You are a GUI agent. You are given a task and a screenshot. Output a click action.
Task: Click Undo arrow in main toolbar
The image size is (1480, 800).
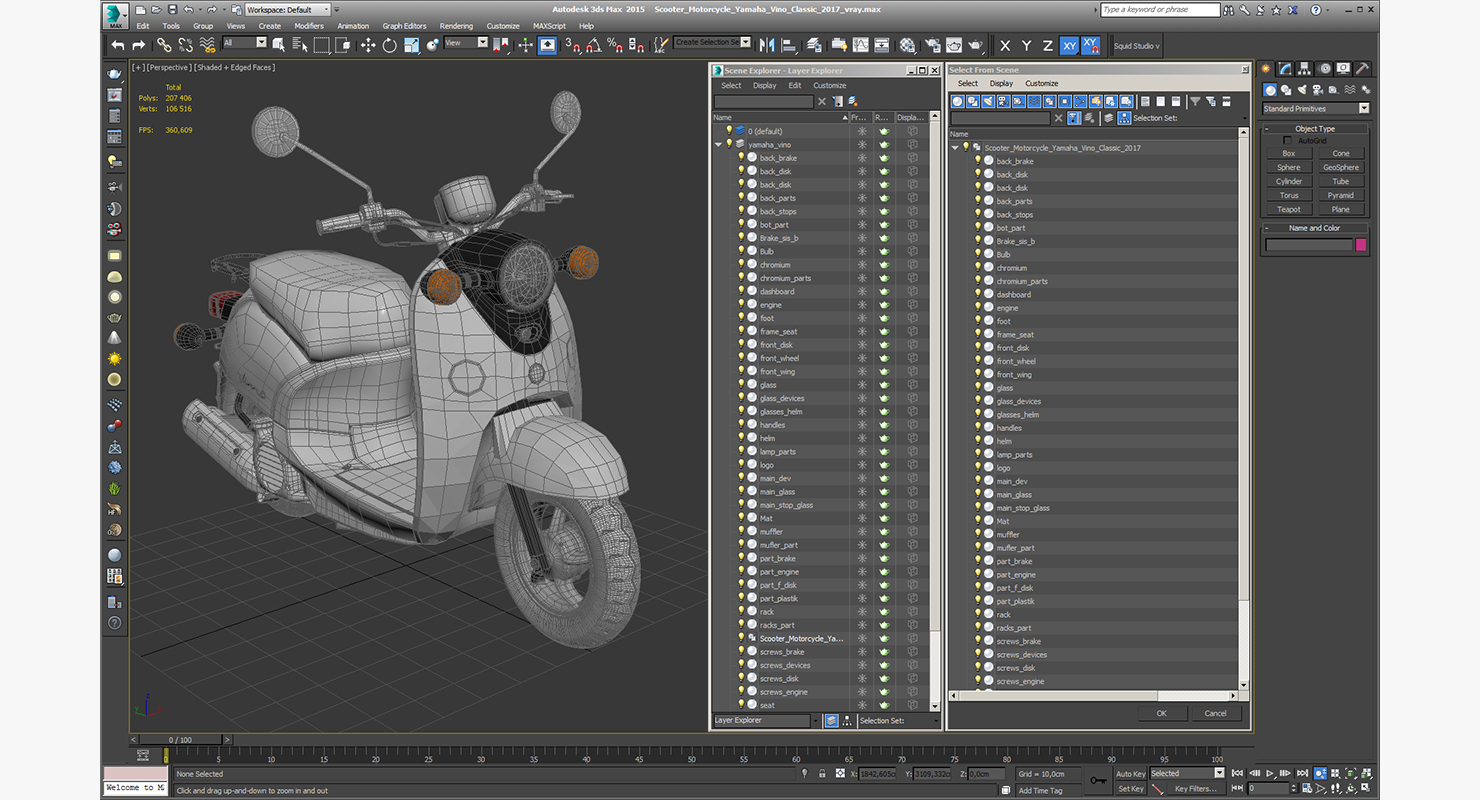[118, 45]
